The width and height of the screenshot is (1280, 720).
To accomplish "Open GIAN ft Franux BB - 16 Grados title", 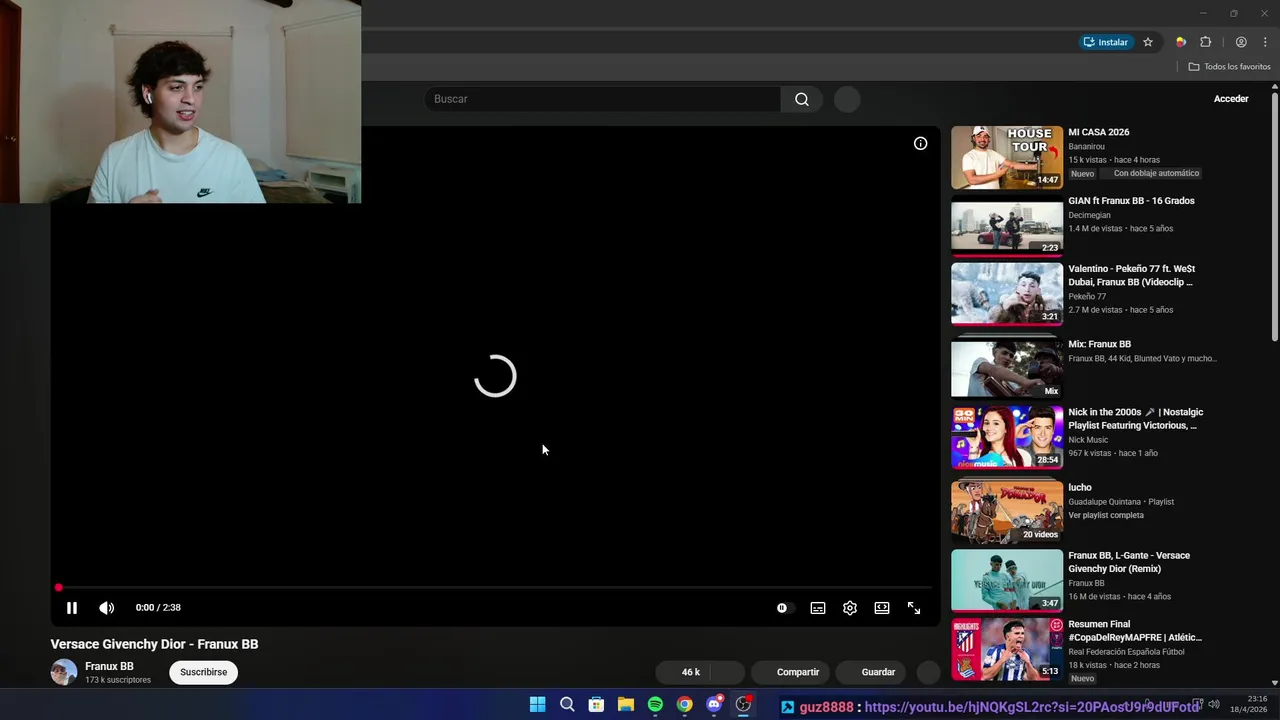I will click(x=1131, y=201).
